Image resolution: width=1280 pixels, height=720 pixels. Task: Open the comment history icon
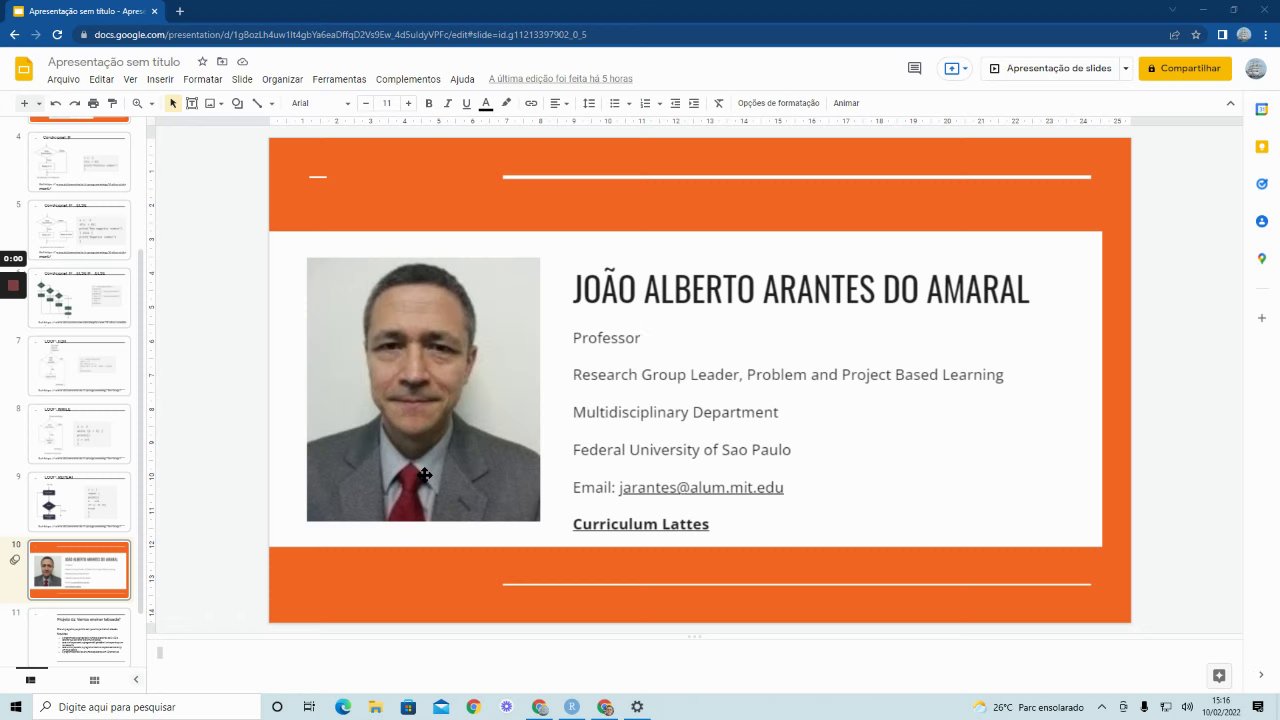[914, 68]
